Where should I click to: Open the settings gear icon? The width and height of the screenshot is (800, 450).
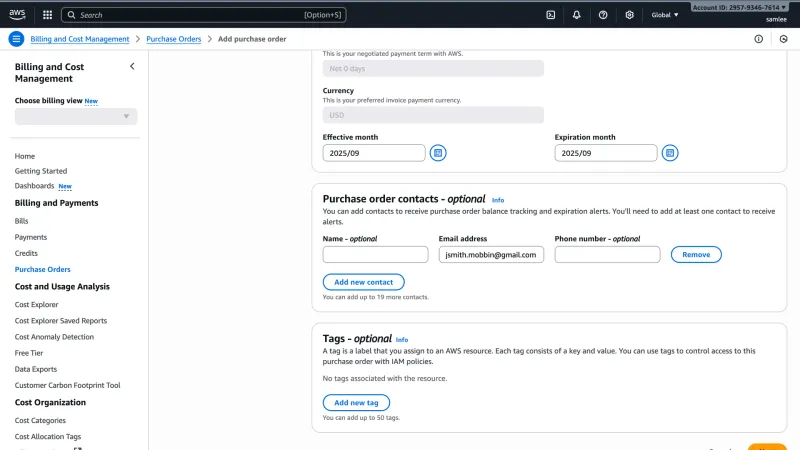[630, 15]
